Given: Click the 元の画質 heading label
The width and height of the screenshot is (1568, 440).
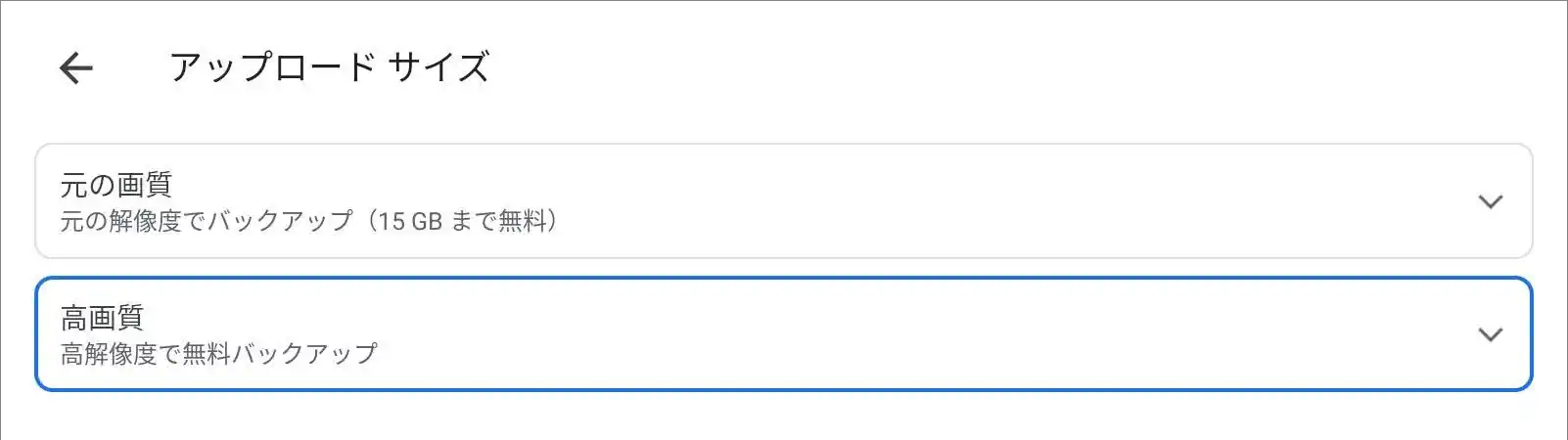Looking at the screenshot, I should pyautogui.click(x=115, y=184).
